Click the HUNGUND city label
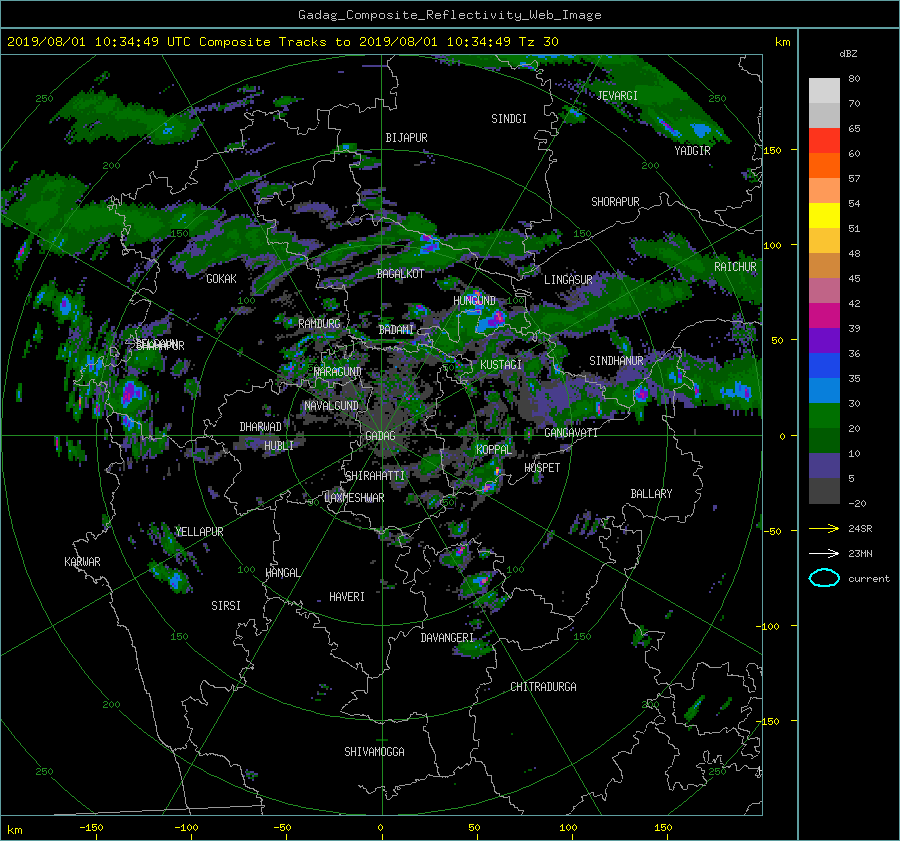This screenshot has width=900, height=841. (x=474, y=301)
